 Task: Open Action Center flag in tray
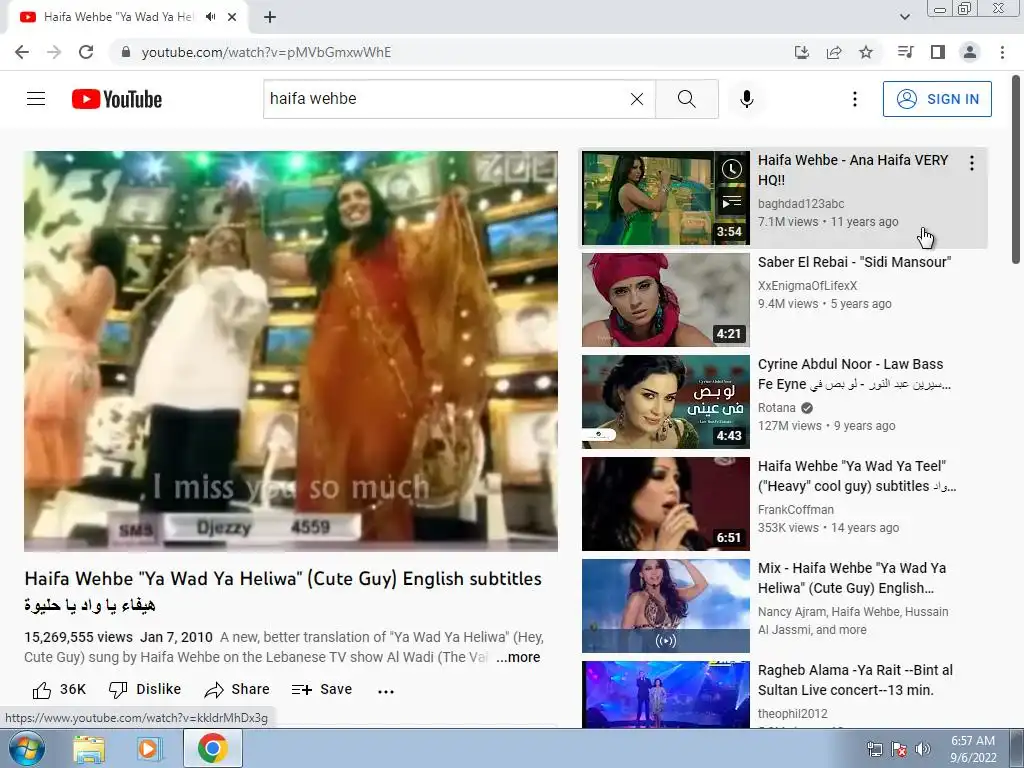[899, 749]
